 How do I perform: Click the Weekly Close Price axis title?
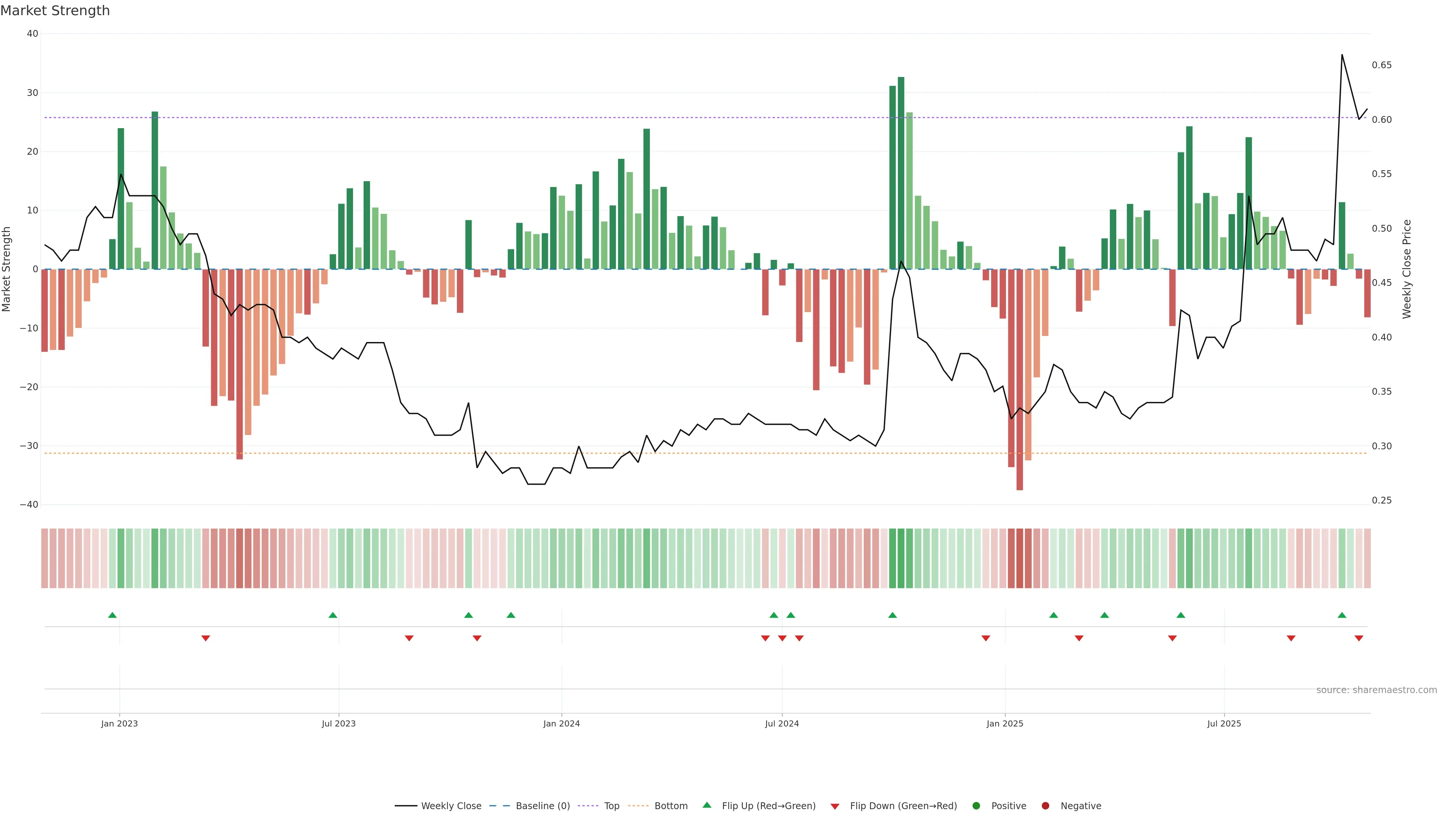[1407, 269]
